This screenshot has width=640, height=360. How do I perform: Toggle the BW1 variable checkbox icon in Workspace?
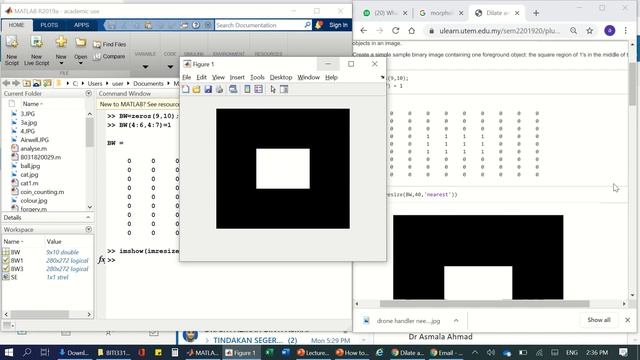click(x=6, y=260)
